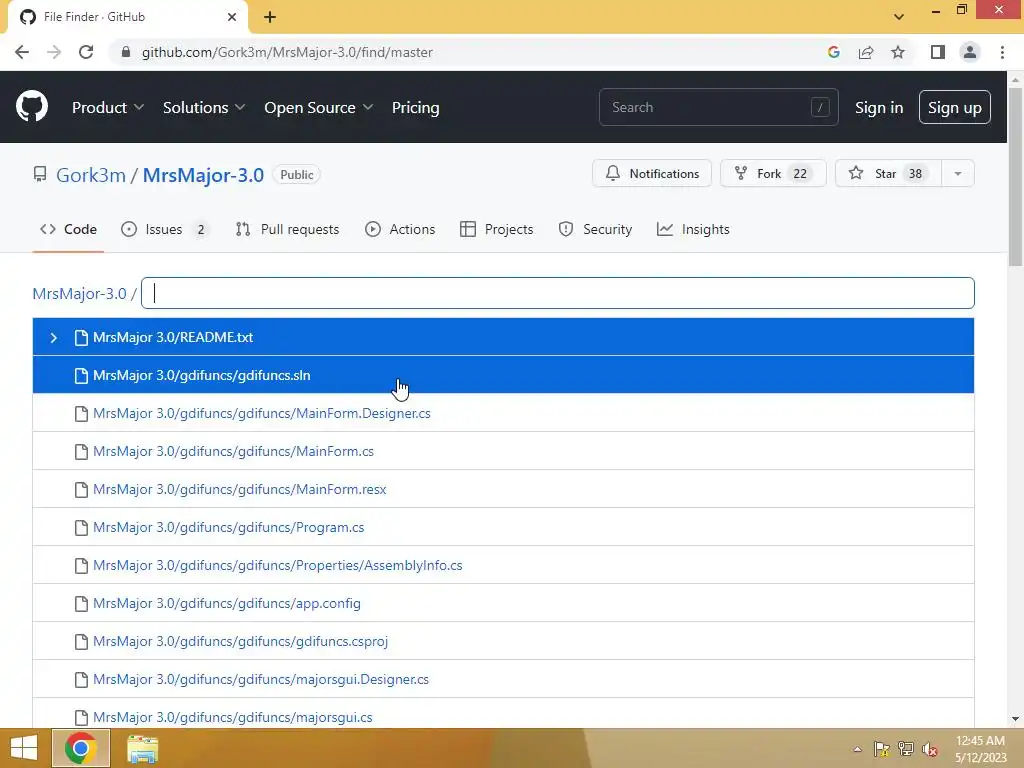This screenshot has width=1024, height=768.
Task: Click file icon beside gdifuncs.sln
Action: pos(81,376)
